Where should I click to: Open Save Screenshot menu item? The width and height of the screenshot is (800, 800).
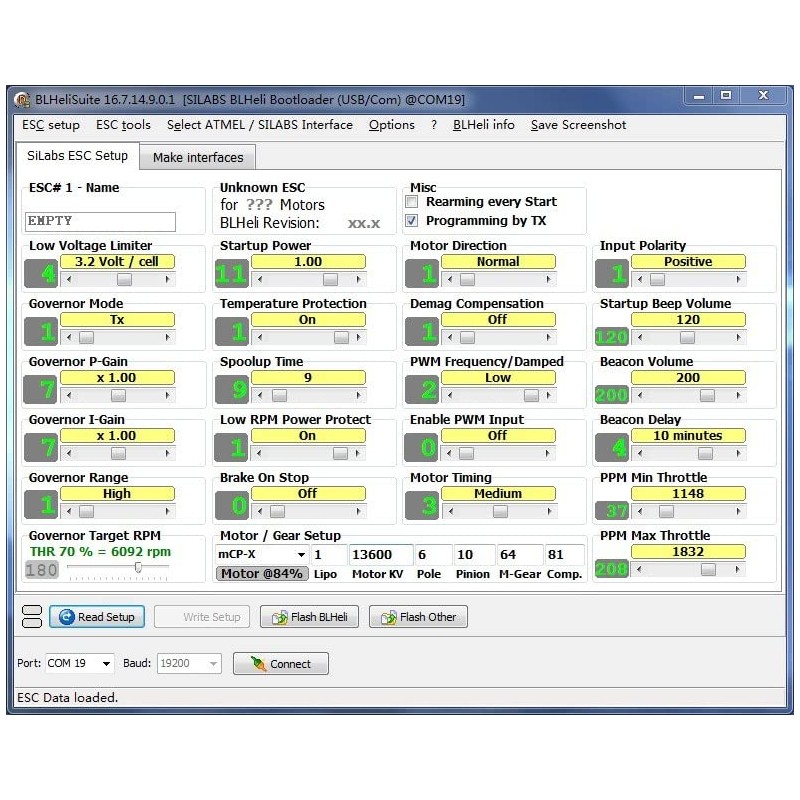tap(578, 125)
